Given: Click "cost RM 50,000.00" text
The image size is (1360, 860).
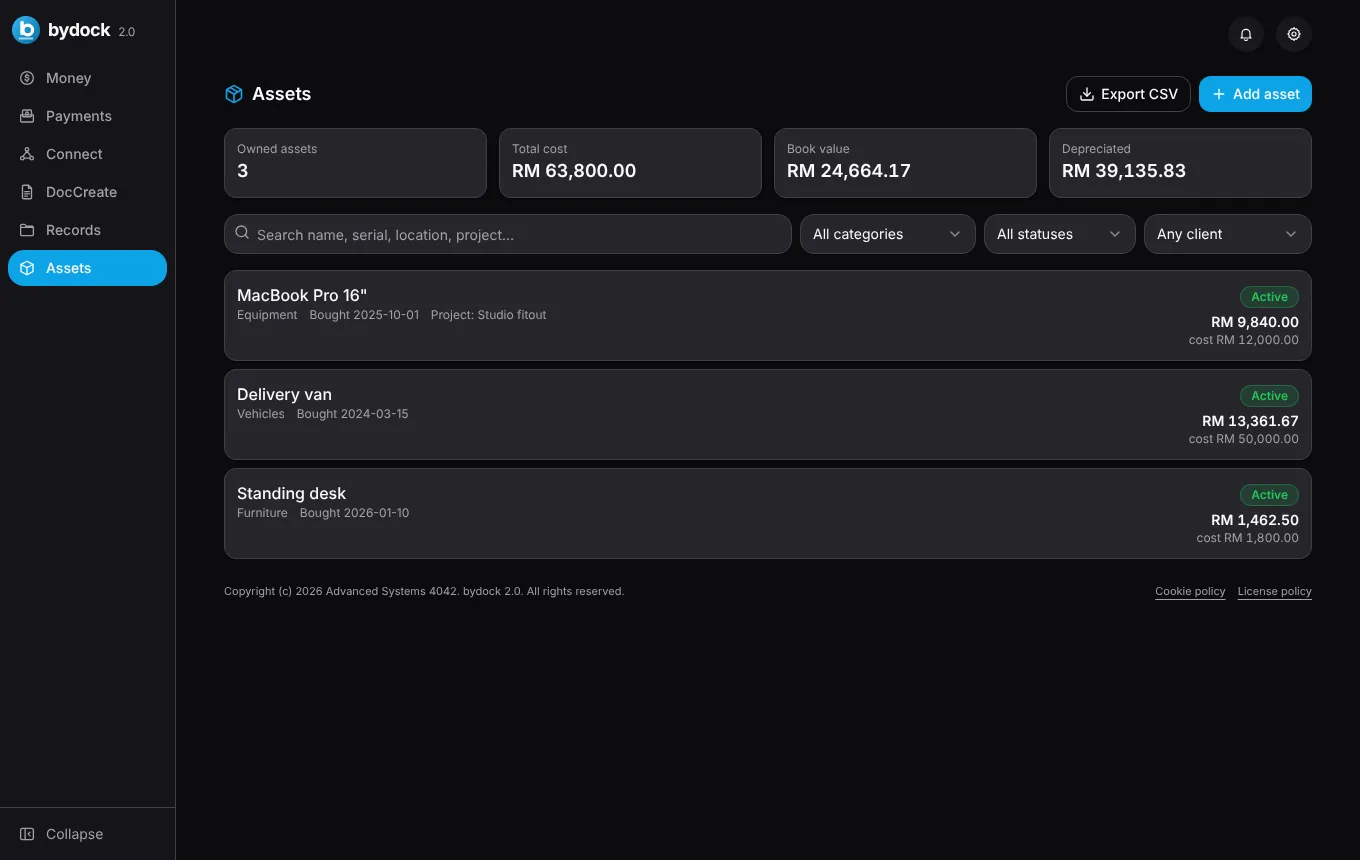Looking at the screenshot, I should (x=1244, y=439).
